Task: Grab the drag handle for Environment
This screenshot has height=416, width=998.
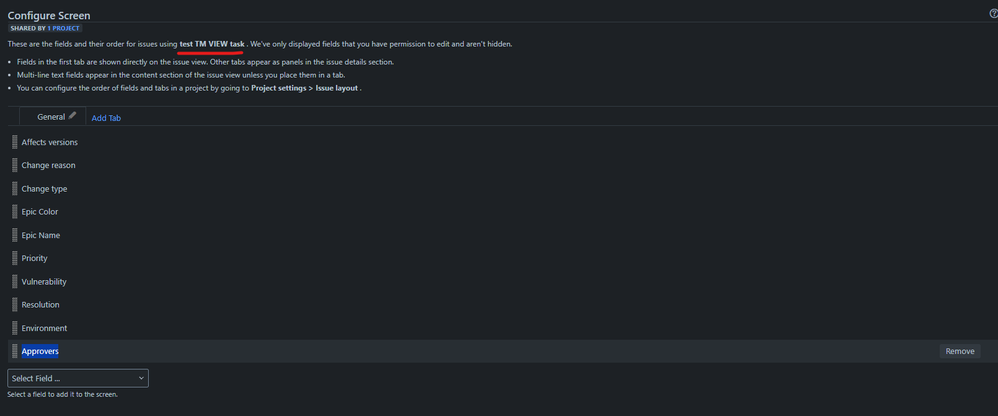Action: (x=15, y=328)
